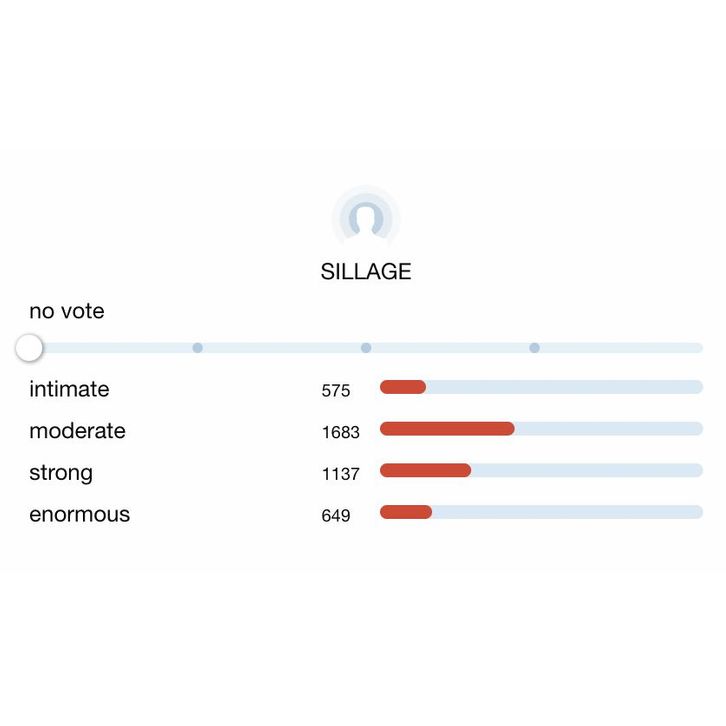Click the far right end of the vote slider
Viewport: 726px width, 726px height.
click(698, 348)
